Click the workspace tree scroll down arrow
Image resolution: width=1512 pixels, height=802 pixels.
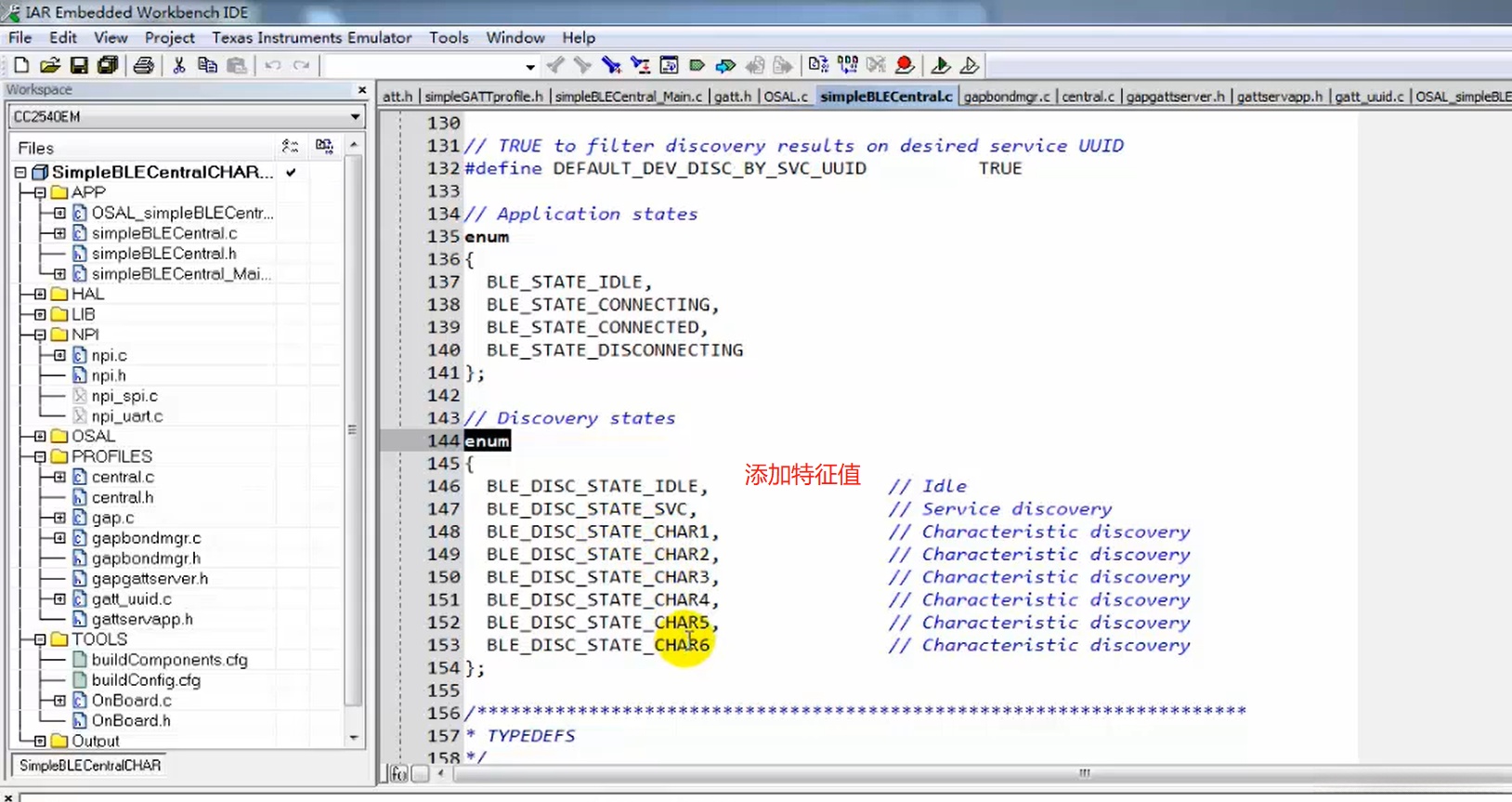pyautogui.click(x=353, y=738)
